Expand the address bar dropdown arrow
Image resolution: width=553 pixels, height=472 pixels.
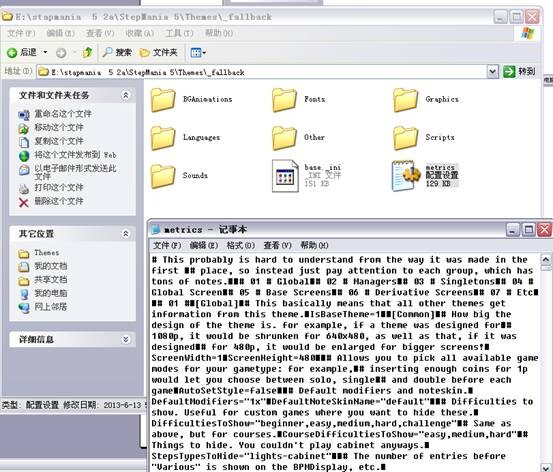[493, 72]
